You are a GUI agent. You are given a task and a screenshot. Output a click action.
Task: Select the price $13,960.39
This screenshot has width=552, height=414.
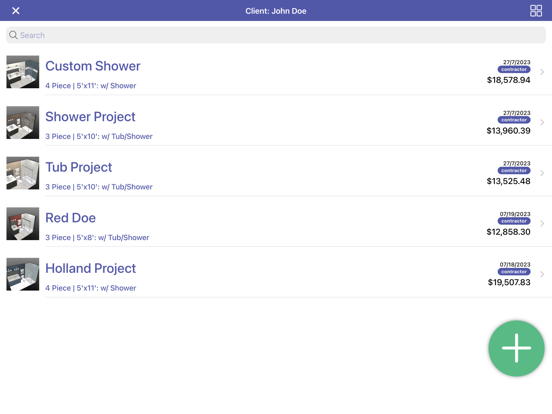click(x=508, y=131)
